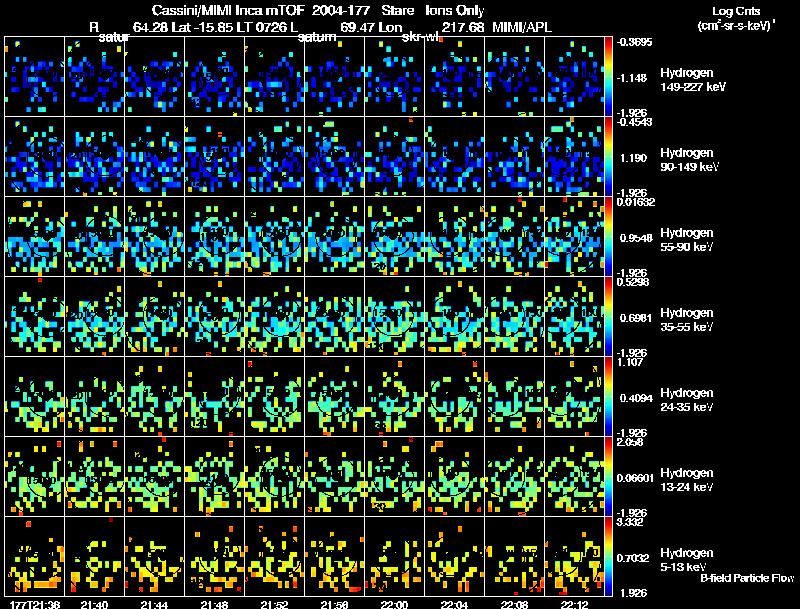Click the '21:44' time axis label

[x=154, y=604]
